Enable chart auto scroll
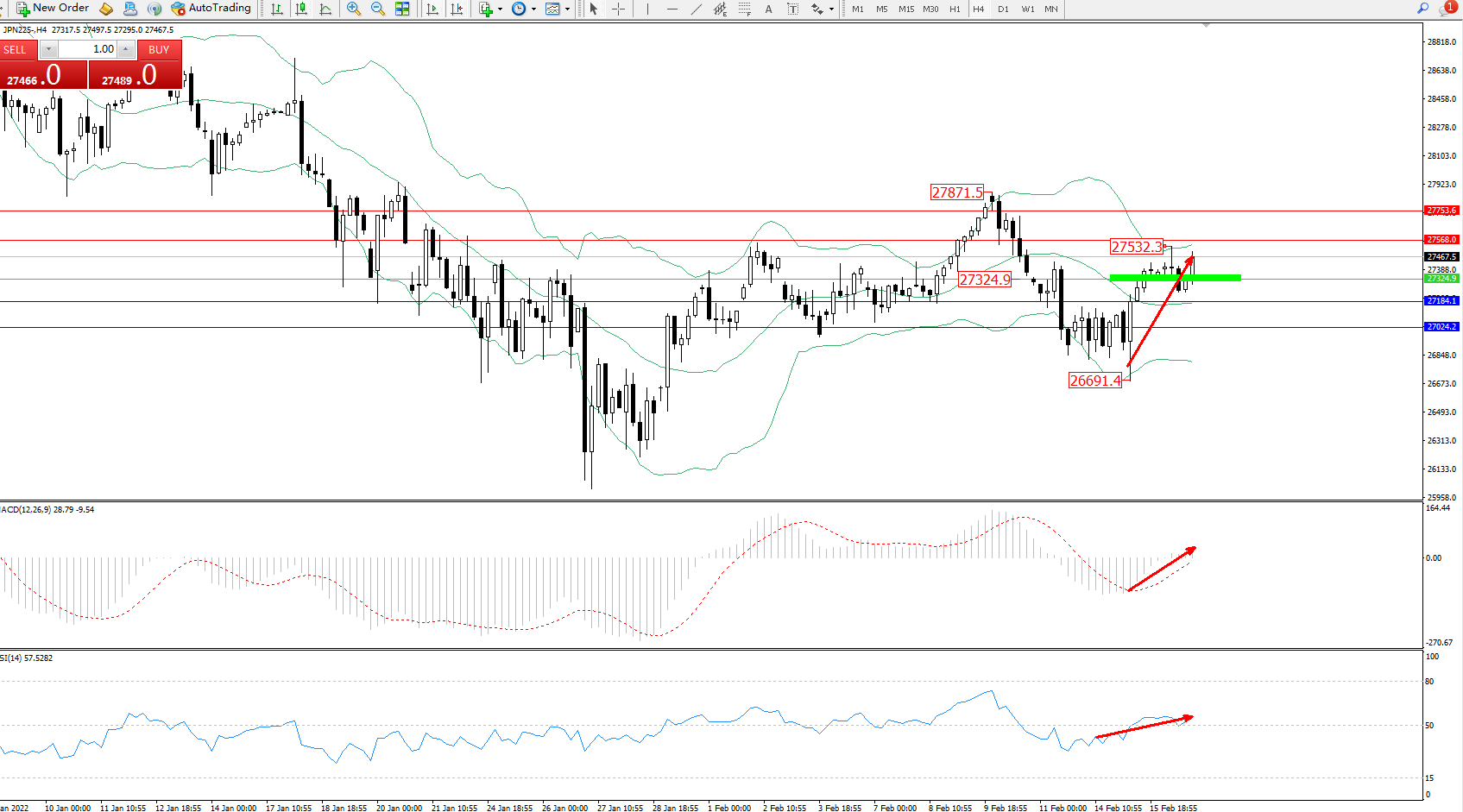The height and width of the screenshot is (812, 1463). pos(432,9)
